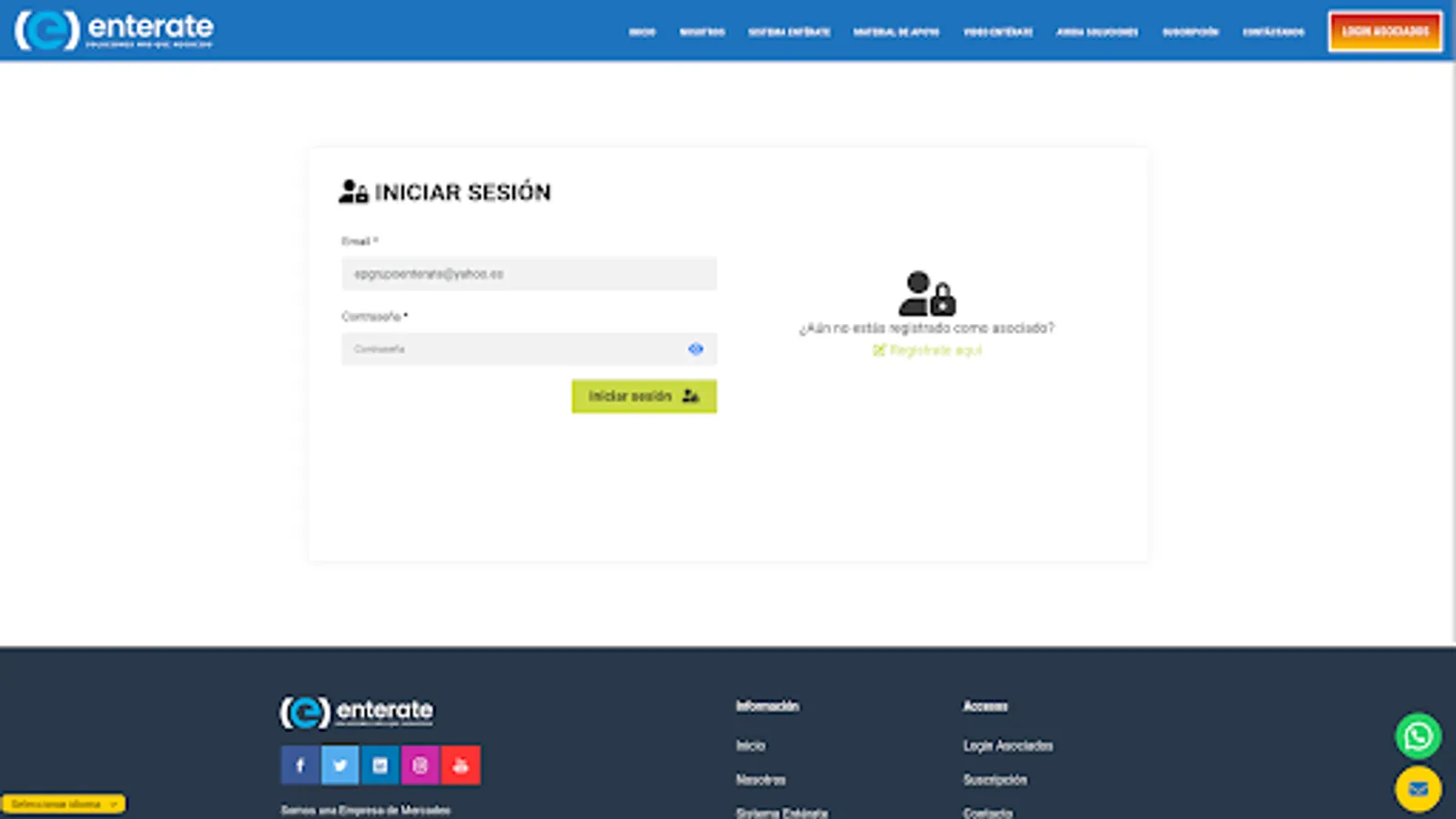The image size is (1456, 819).
Task: Open the Selecciona idioma language dropdown
Action: point(64,804)
